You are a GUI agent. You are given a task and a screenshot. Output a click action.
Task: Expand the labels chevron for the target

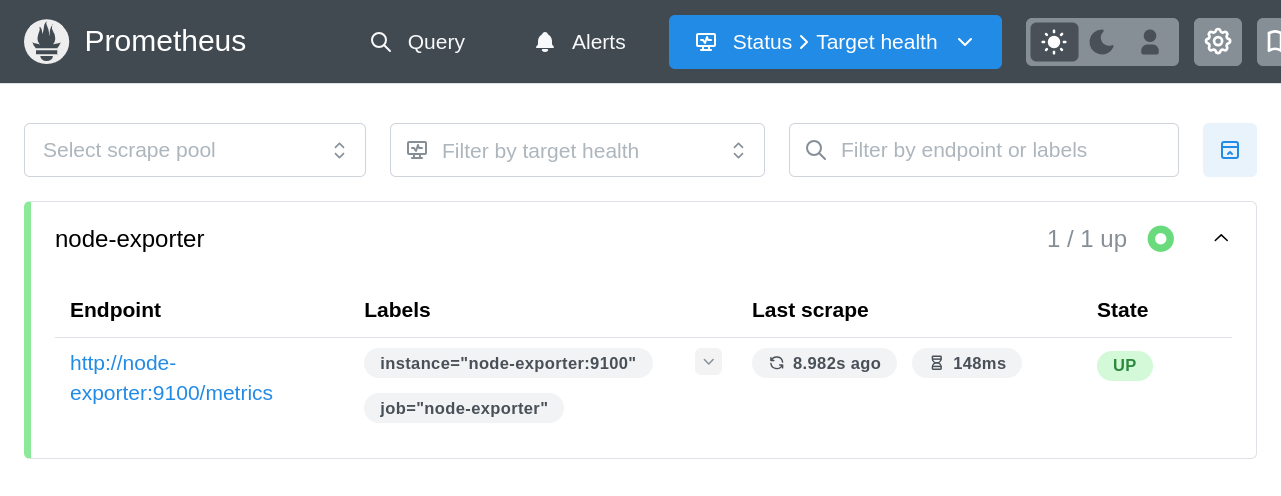point(708,362)
